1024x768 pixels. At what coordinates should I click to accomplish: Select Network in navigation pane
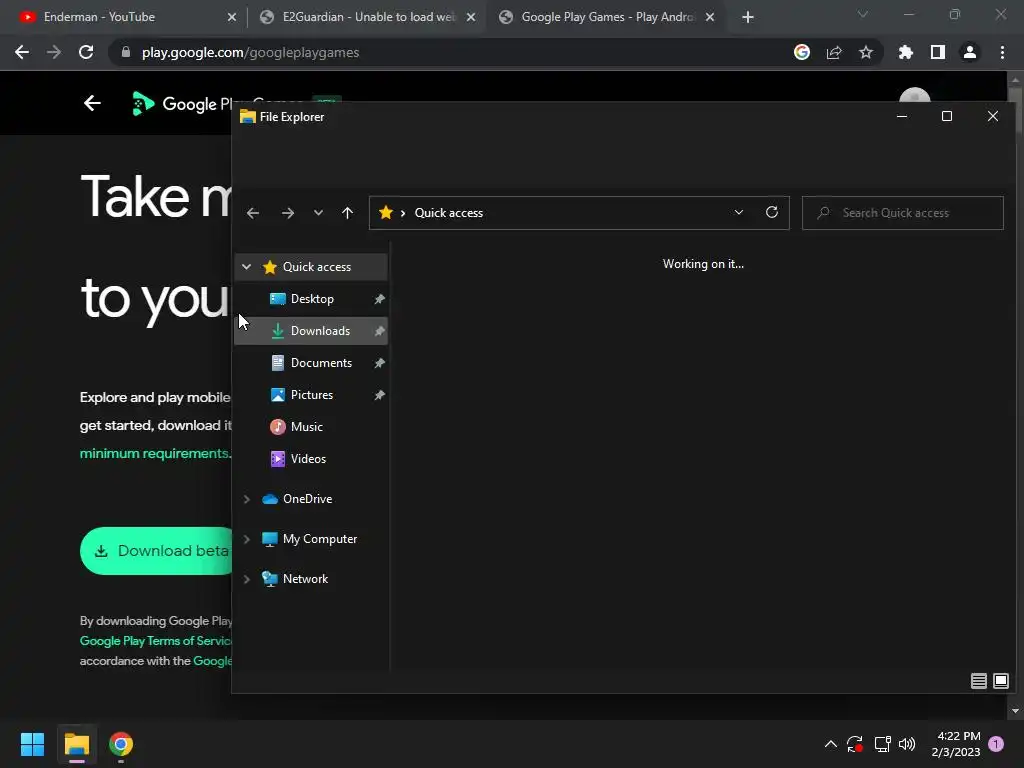coord(305,579)
